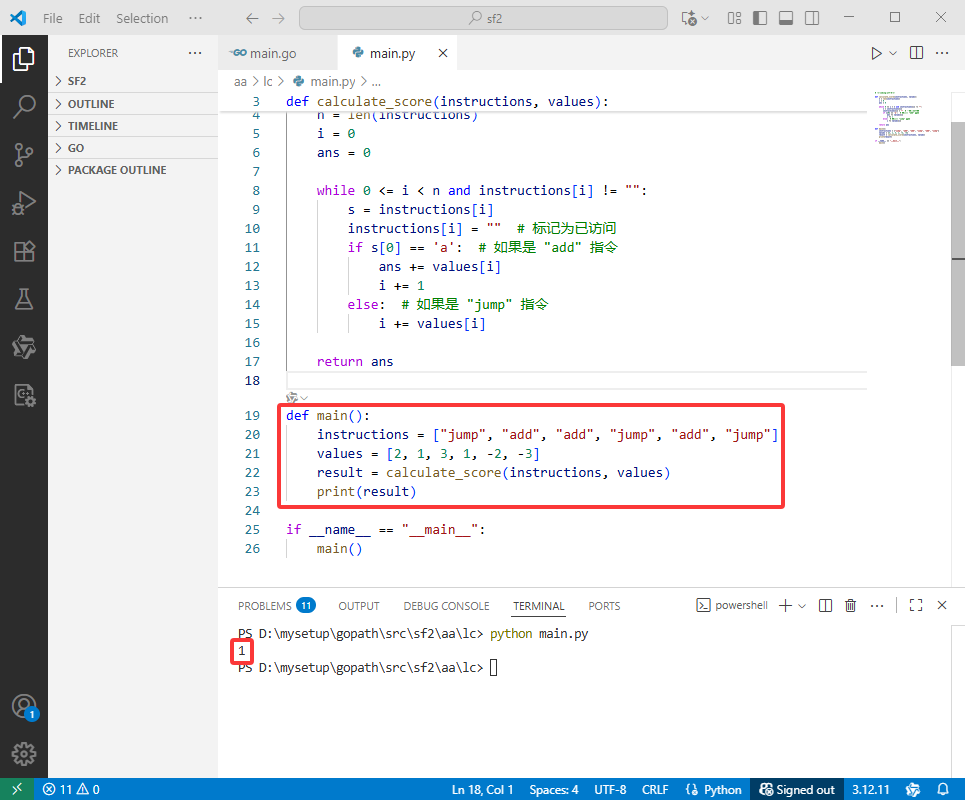Toggle primary side bar visibility
This screenshot has height=800, width=965.
coord(760,18)
